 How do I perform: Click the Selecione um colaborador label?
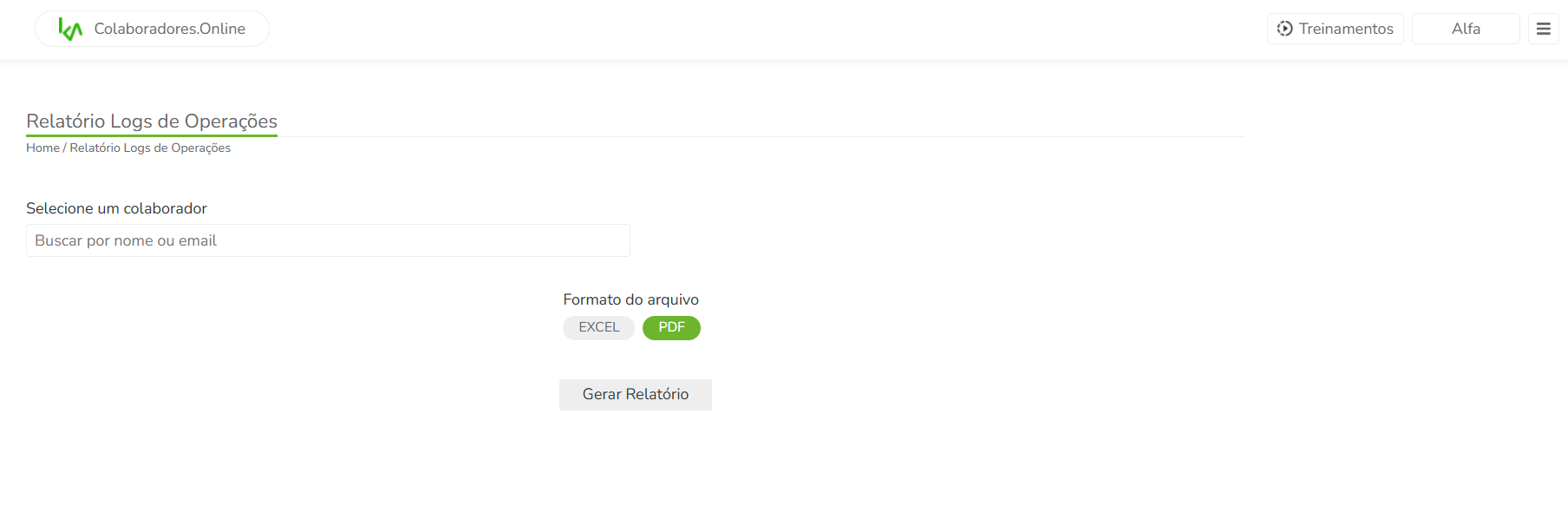(x=116, y=208)
